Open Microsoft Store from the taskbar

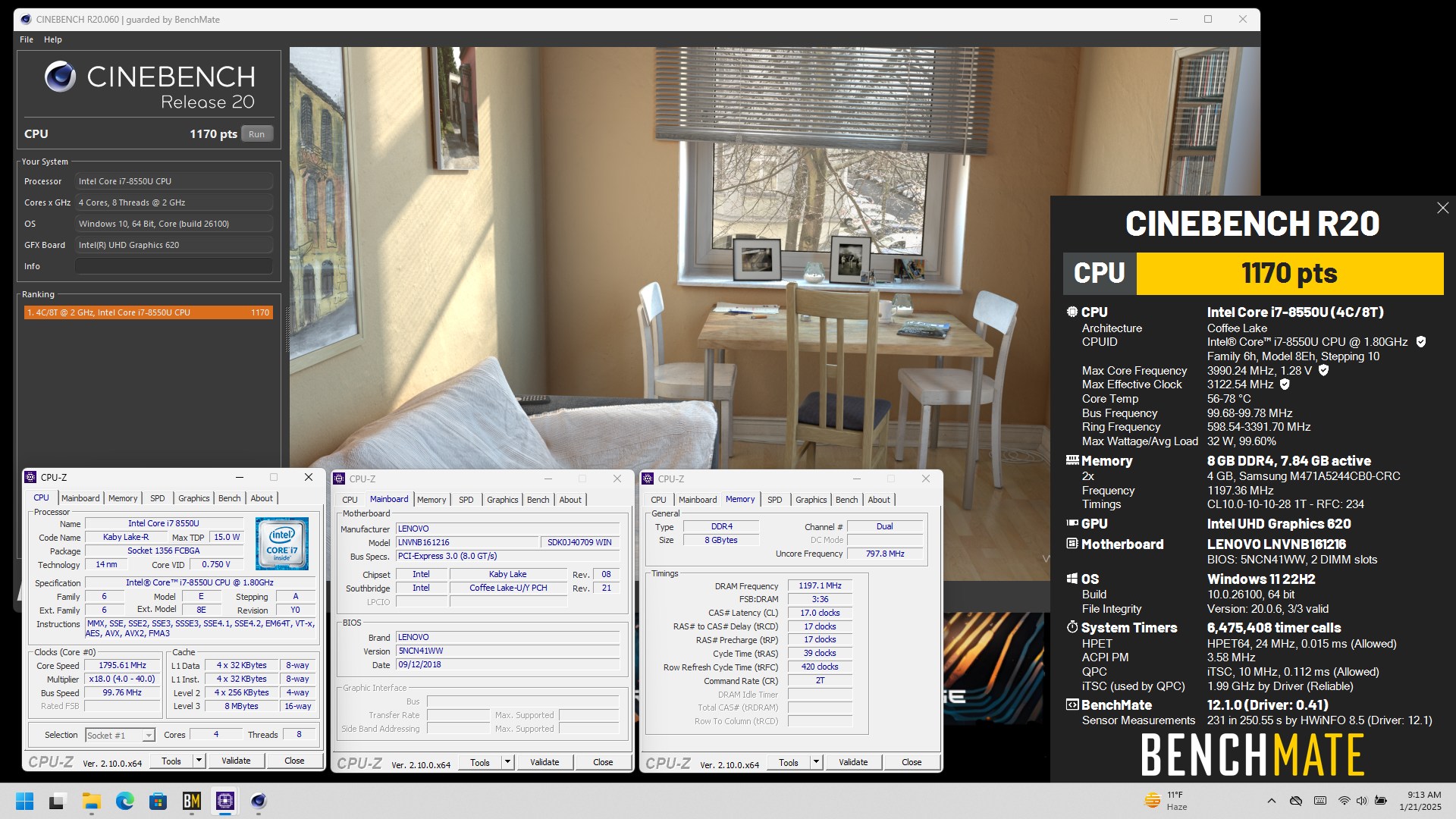(x=158, y=801)
